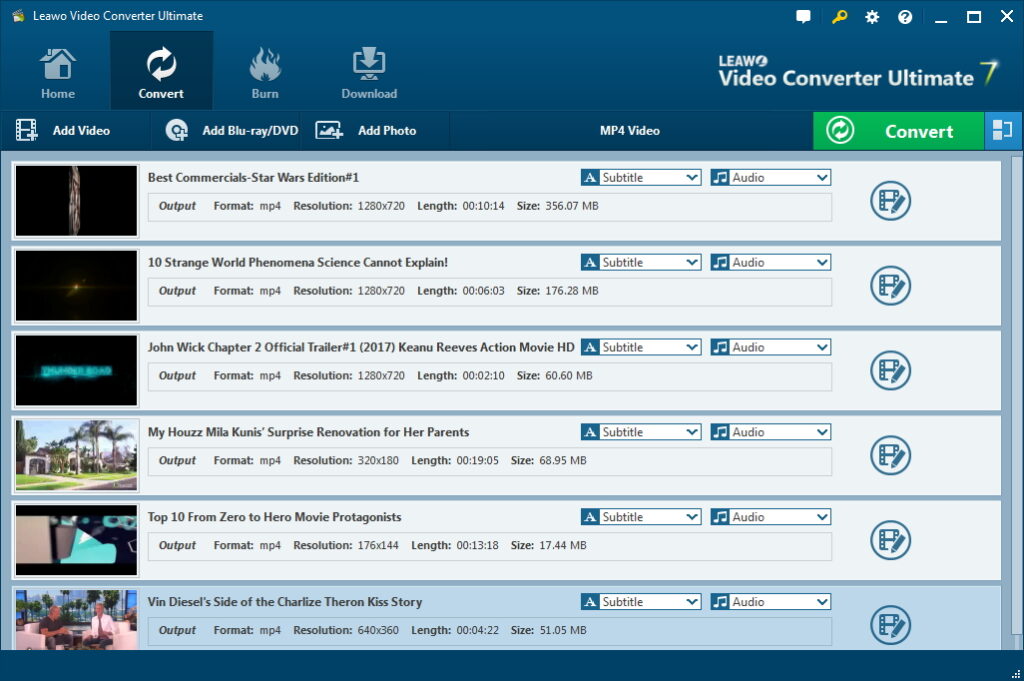Start conversion with green Convert button
The image size is (1024, 681).
[x=898, y=131]
